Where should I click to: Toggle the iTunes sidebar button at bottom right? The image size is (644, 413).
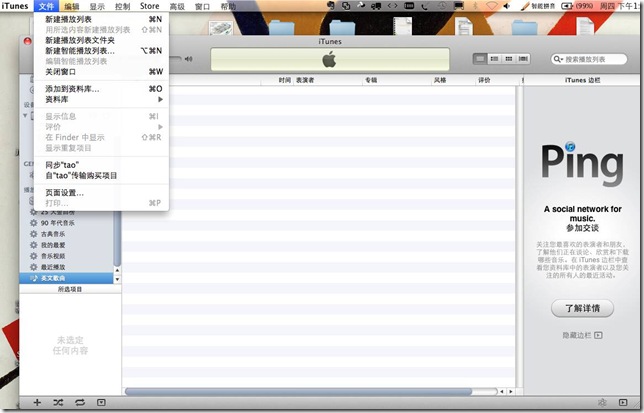coord(623,403)
